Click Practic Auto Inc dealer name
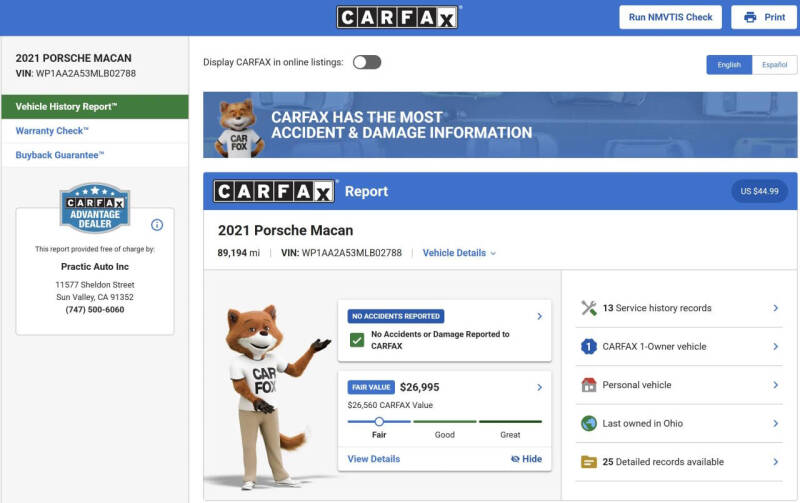 coord(95,267)
